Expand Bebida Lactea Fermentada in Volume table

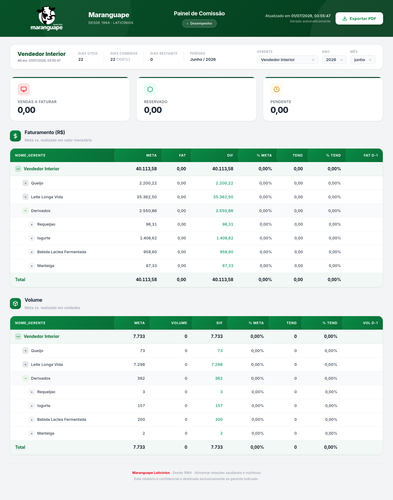pos(31,420)
